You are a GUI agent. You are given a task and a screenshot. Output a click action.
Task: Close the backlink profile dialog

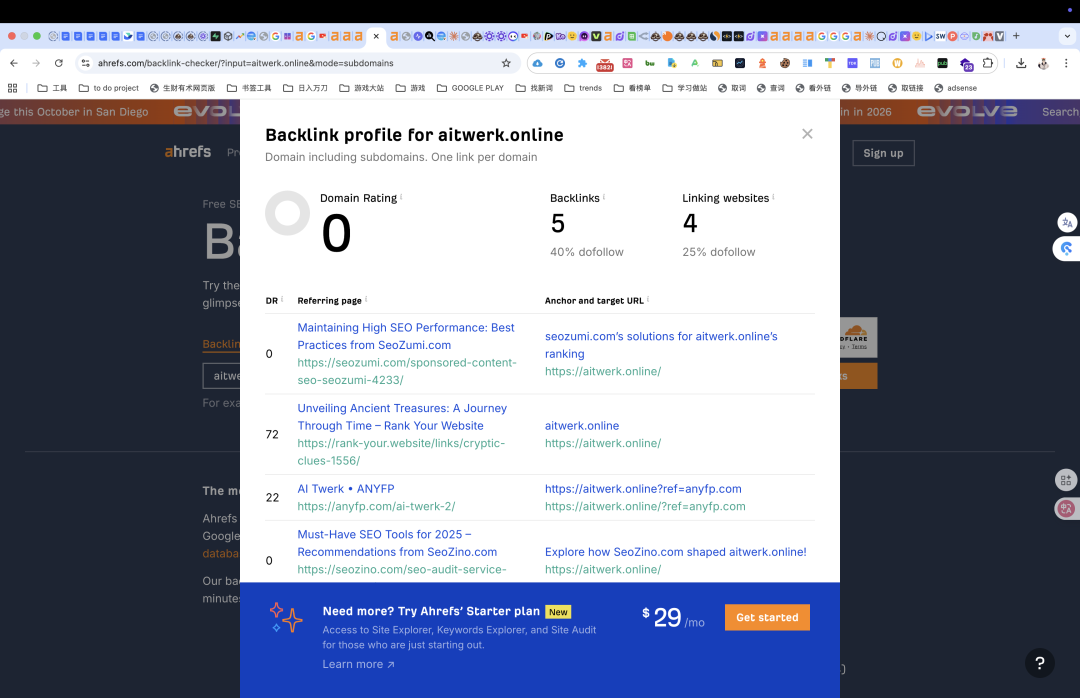807,134
